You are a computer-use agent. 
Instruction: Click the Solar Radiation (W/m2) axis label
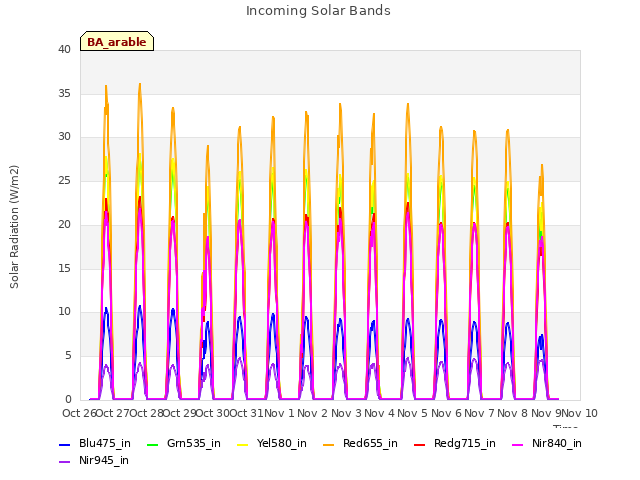[14, 227]
